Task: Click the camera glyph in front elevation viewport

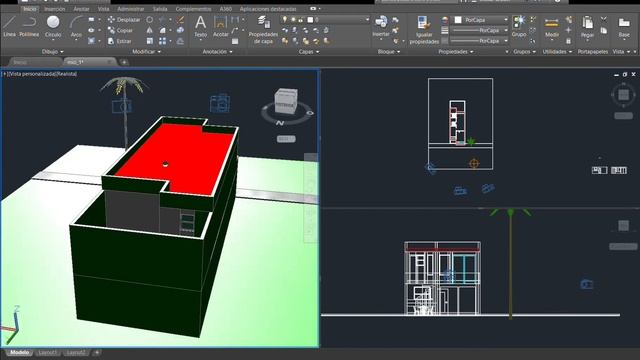Action: (587, 284)
